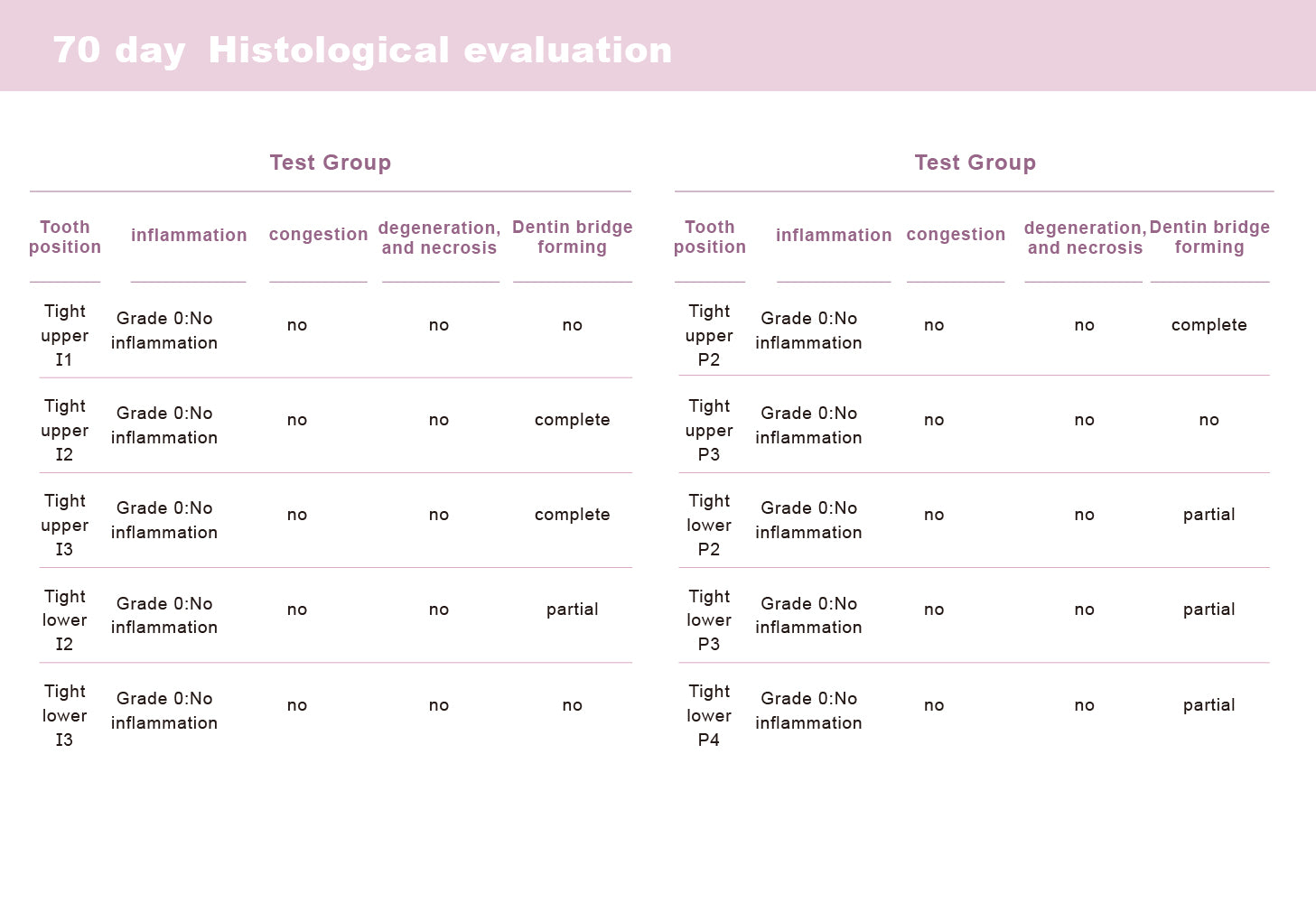The image size is (1316, 903).
Task: Click "Test Group" heading above the incisor table
Action: tap(331, 163)
